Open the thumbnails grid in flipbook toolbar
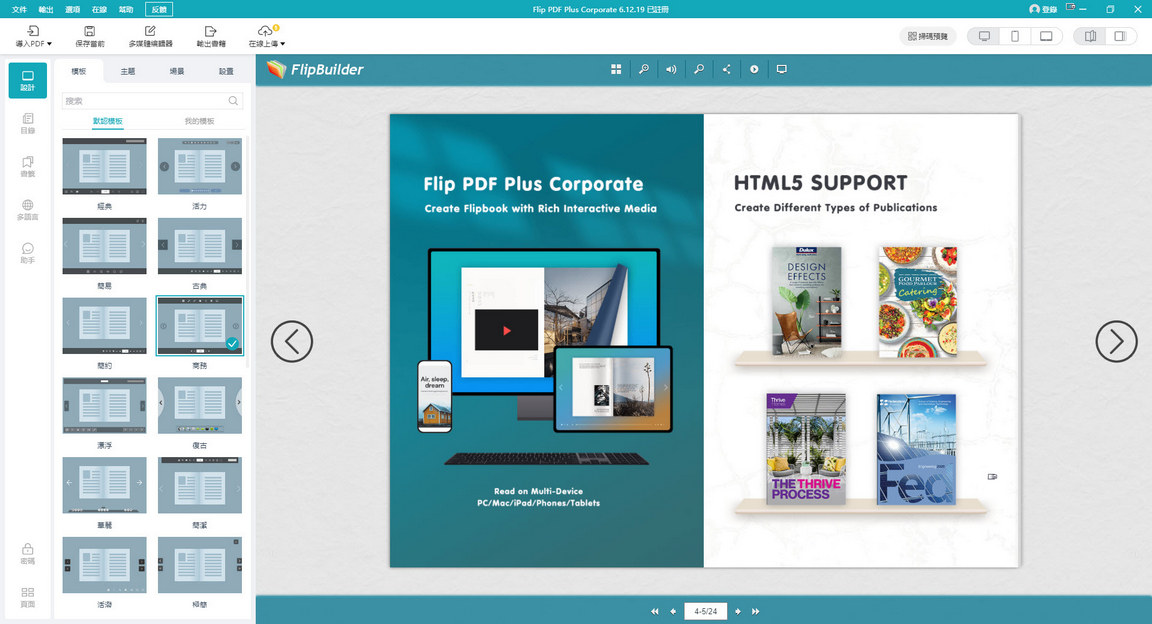 616,70
